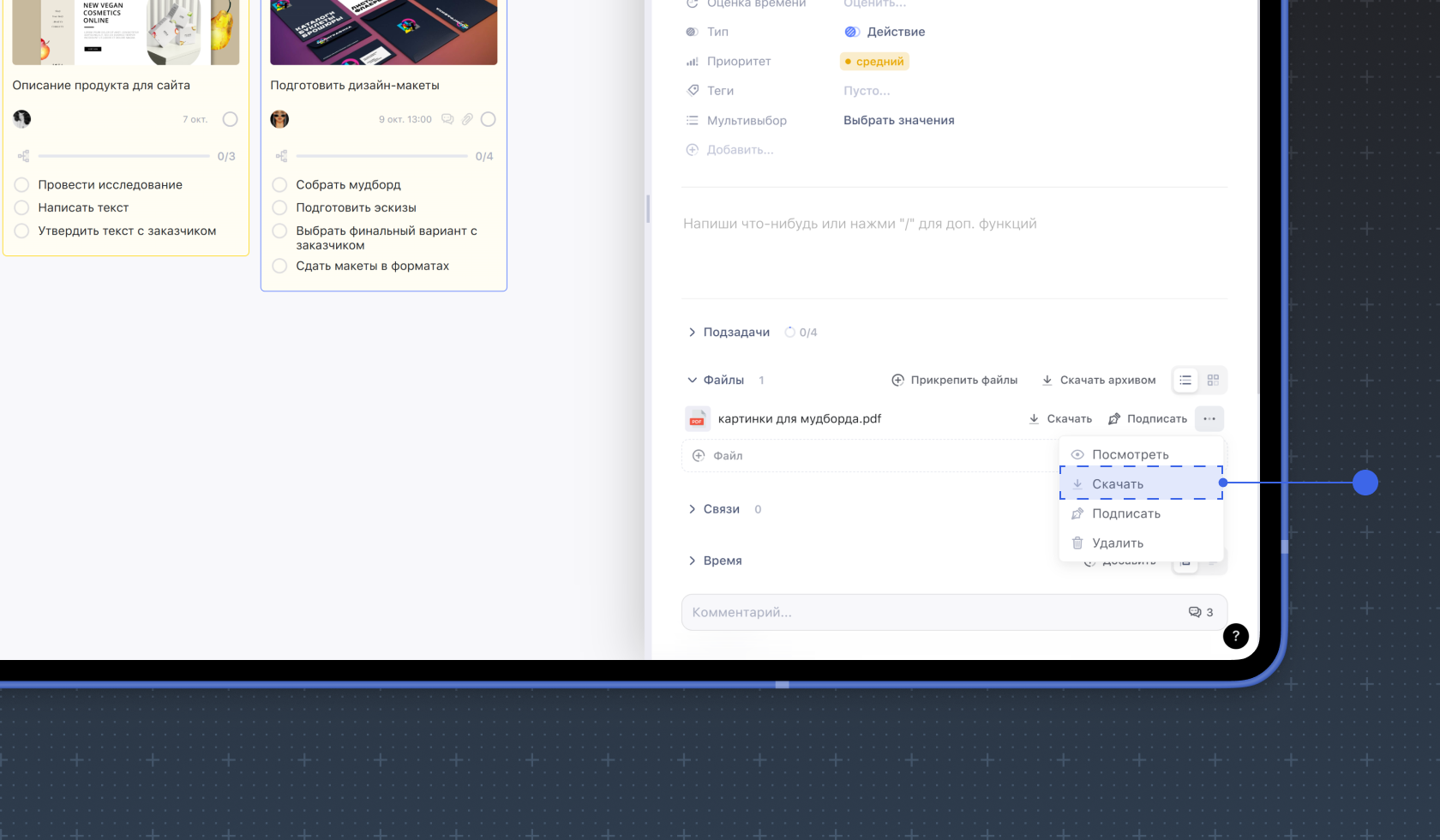Toggle completion circle for 'Подготовить дизайн-макеты' card
Image resolution: width=1440 pixels, height=840 pixels.
point(489,119)
